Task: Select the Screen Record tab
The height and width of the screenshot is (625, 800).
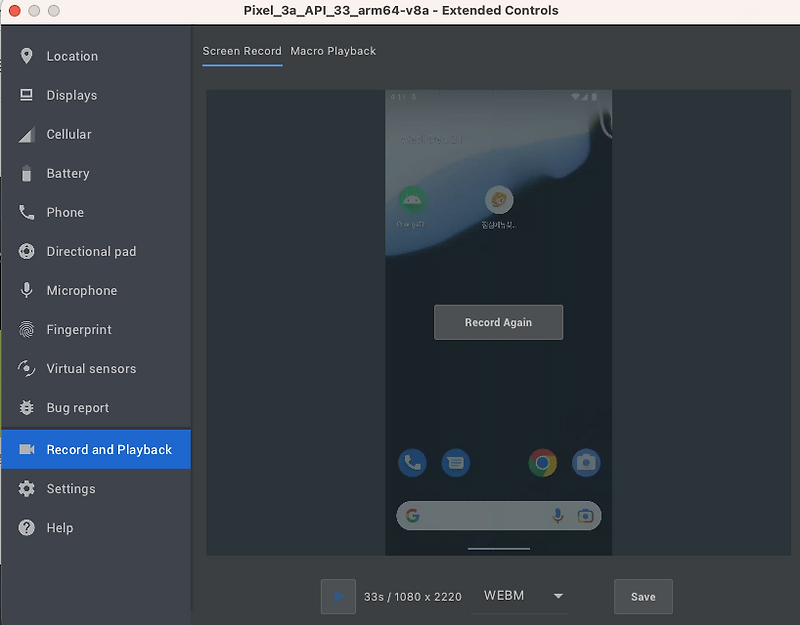Action: click(242, 50)
